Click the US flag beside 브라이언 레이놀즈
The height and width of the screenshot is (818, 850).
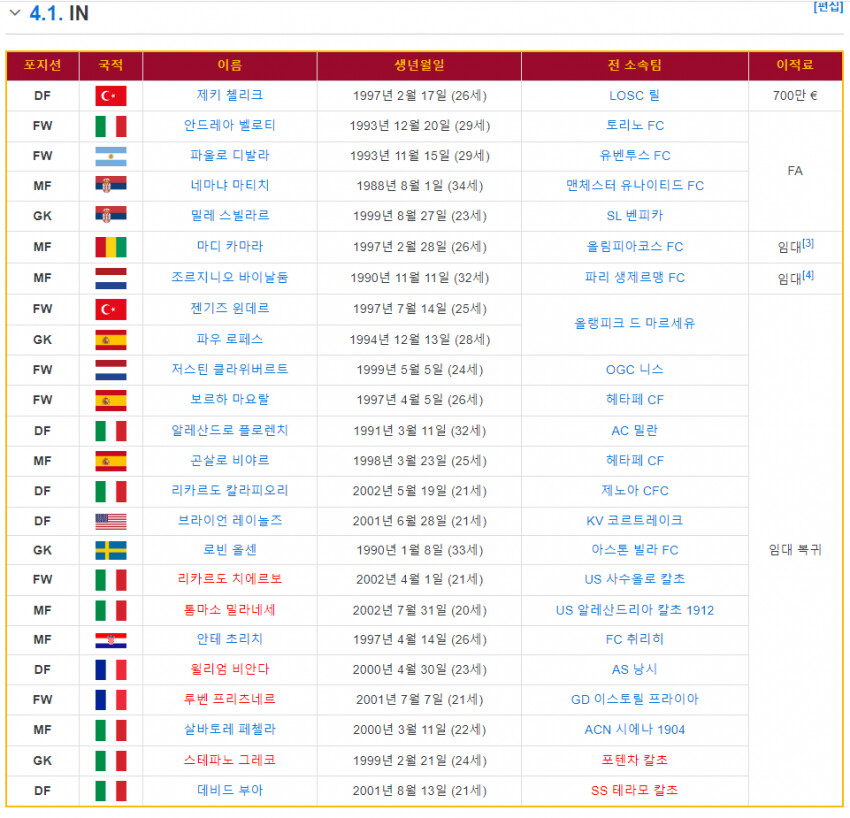point(111,521)
